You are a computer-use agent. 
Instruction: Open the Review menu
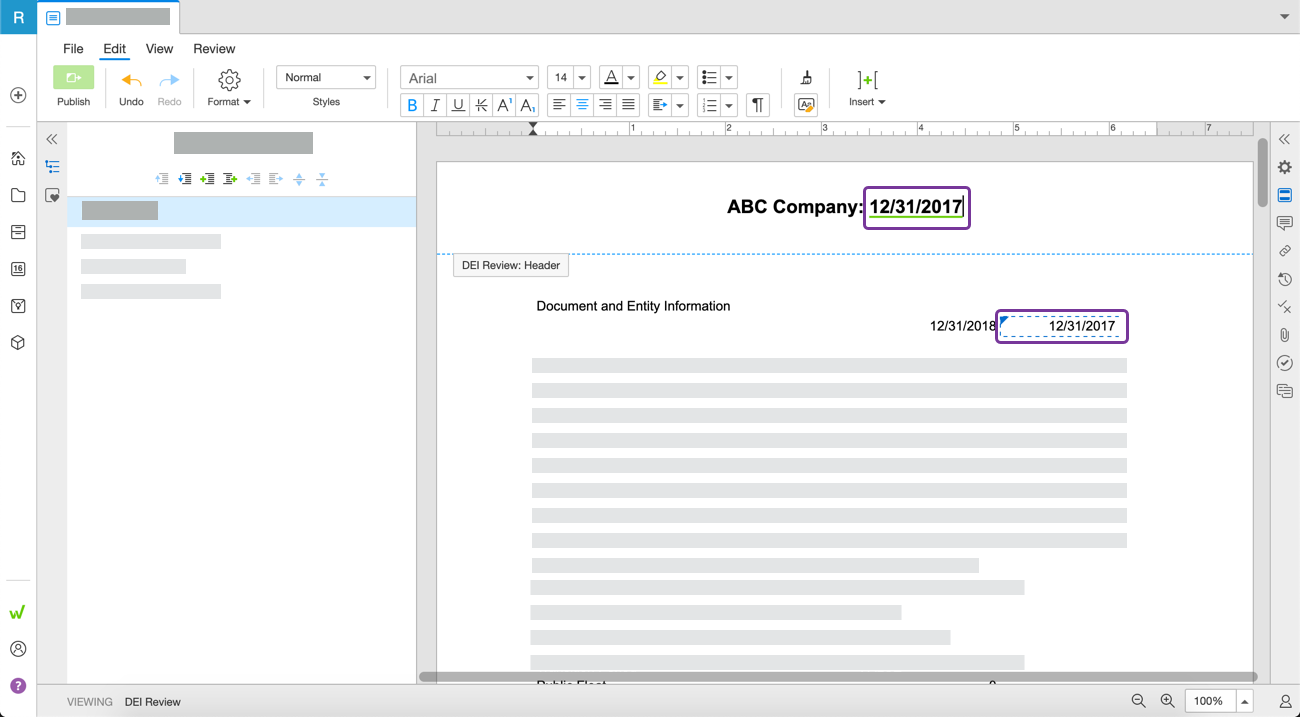[x=214, y=48]
